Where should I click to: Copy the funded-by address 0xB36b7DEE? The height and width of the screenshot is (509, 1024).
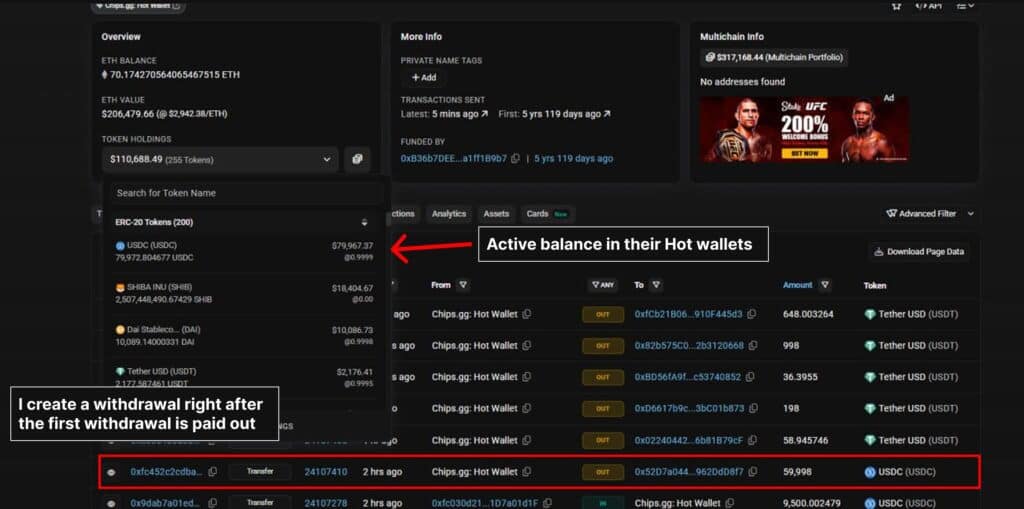(516, 159)
